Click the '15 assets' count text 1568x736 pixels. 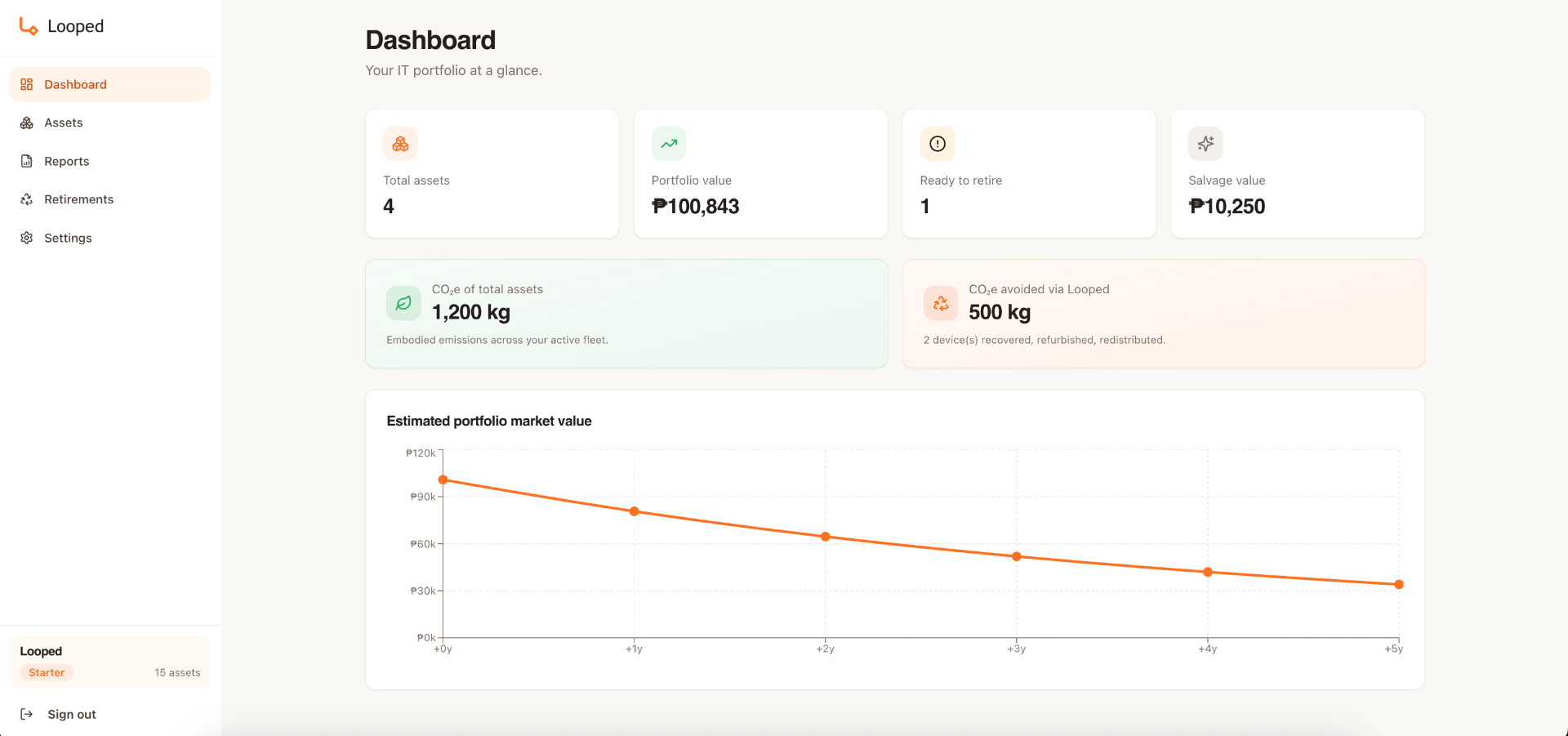click(177, 672)
